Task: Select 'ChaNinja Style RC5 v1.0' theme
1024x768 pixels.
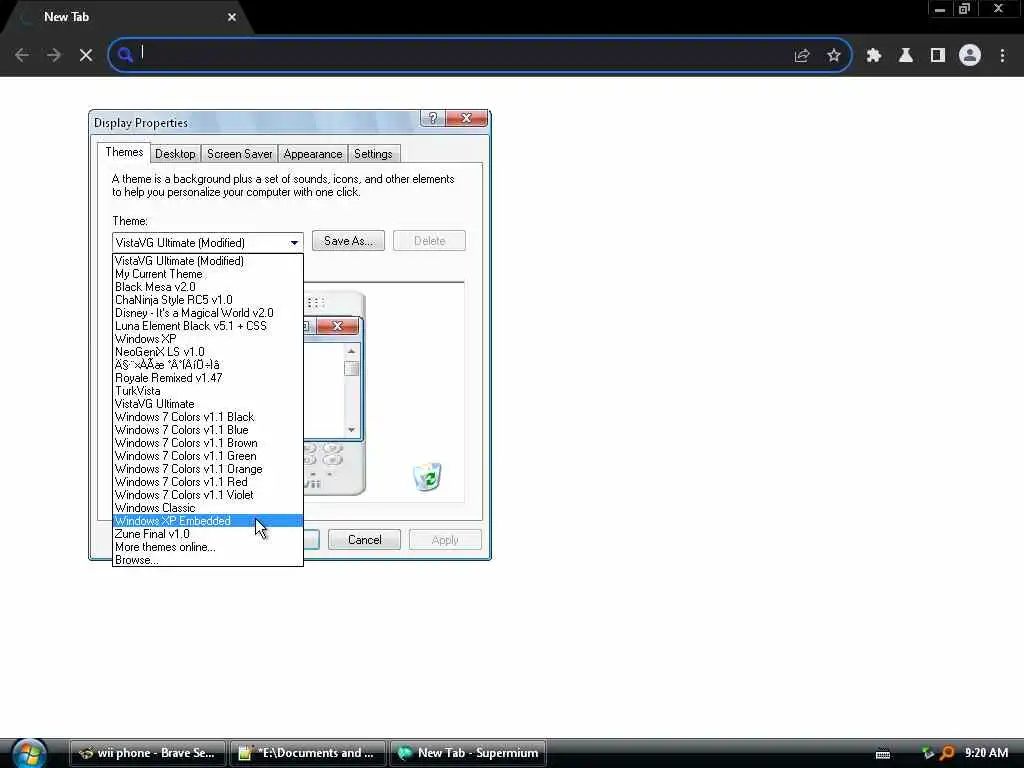Action: (208, 300)
